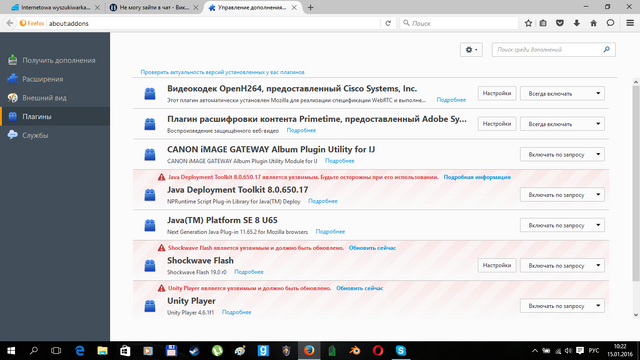Click 'Подробнее' for CANON iMAGE GATEWAY
Screen dimensions: 640x360
click(340, 161)
